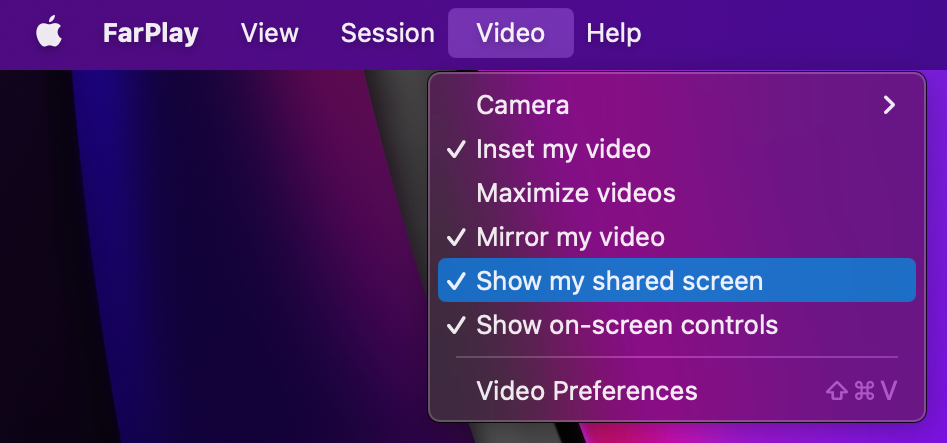Expand the Camera submenu arrow
The width and height of the screenshot is (947, 443).
[x=889, y=105]
